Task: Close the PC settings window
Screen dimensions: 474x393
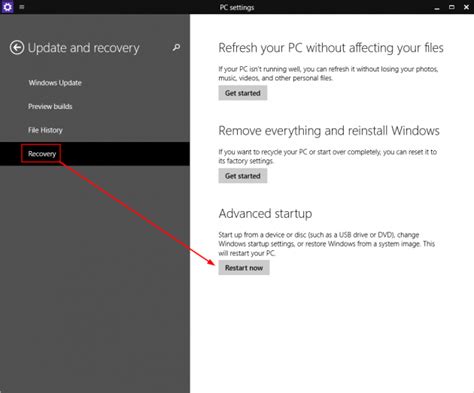Action: click(466, 7)
